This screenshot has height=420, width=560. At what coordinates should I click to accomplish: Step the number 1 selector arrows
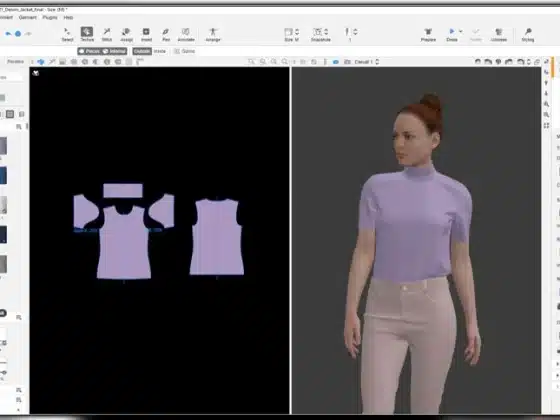click(355, 32)
